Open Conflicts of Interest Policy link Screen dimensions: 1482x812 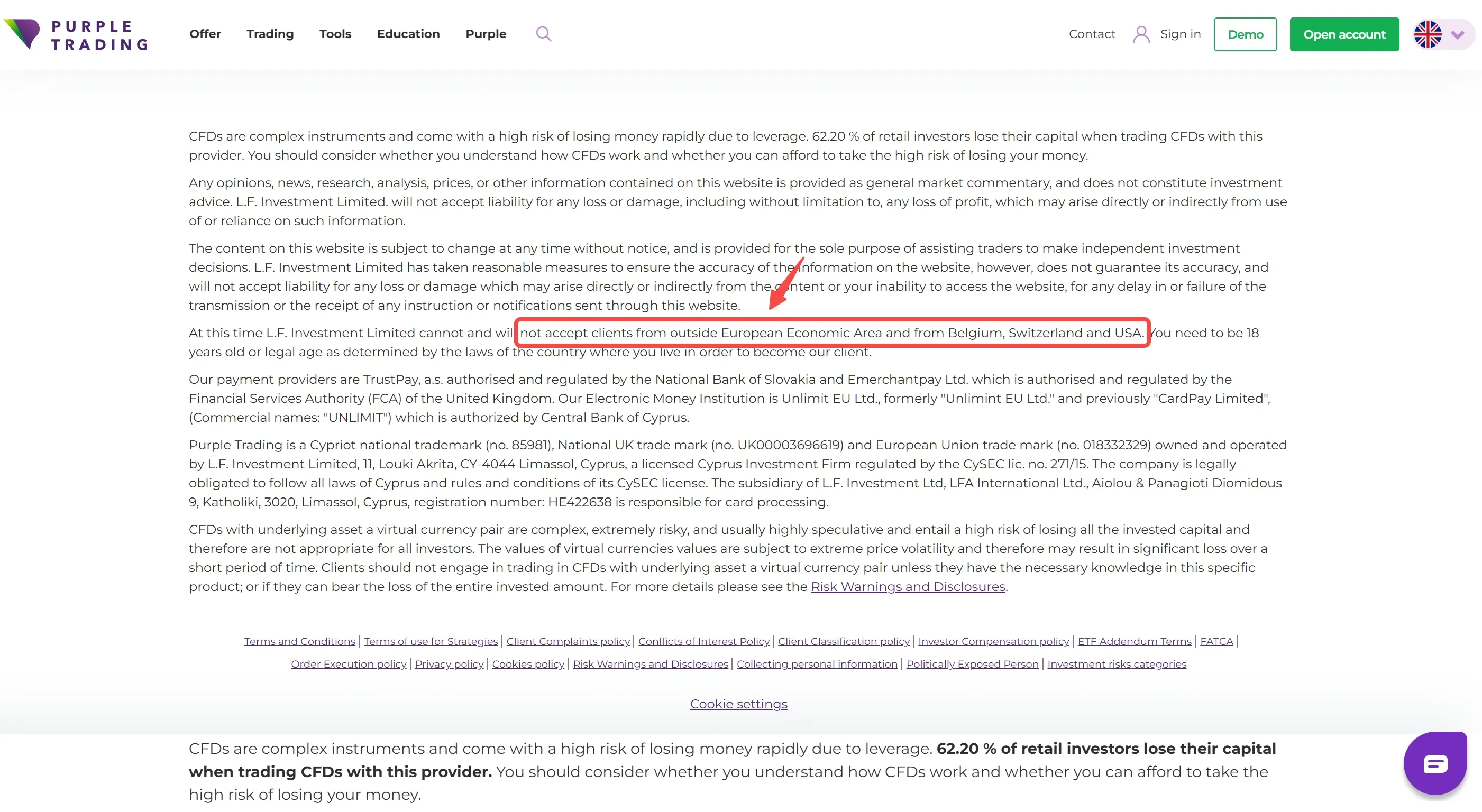(704, 641)
